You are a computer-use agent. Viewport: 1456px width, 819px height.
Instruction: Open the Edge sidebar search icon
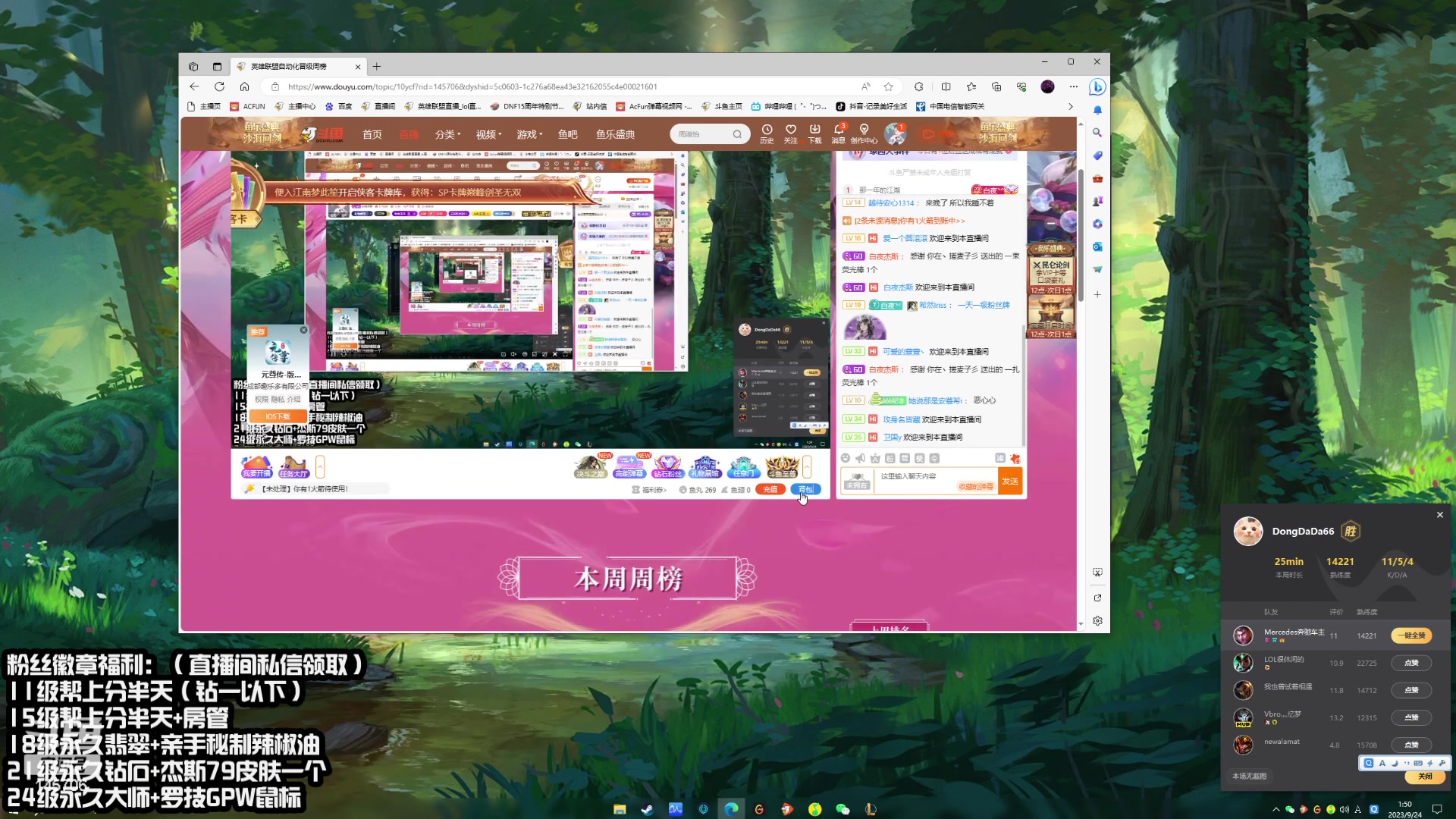tap(1097, 133)
